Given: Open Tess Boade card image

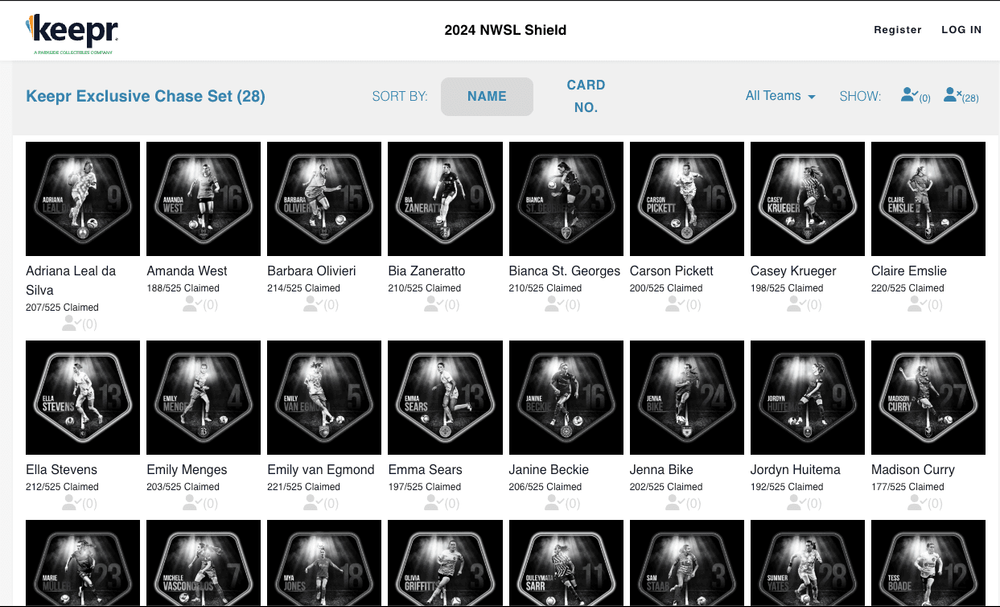Looking at the screenshot, I should [x=929, y=562].
